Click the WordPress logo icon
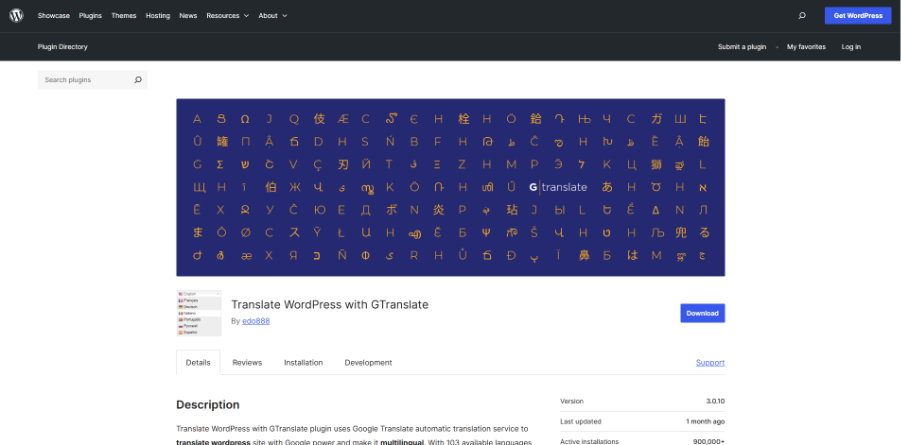This screenshot has width=901, height=445. point(16,16)
